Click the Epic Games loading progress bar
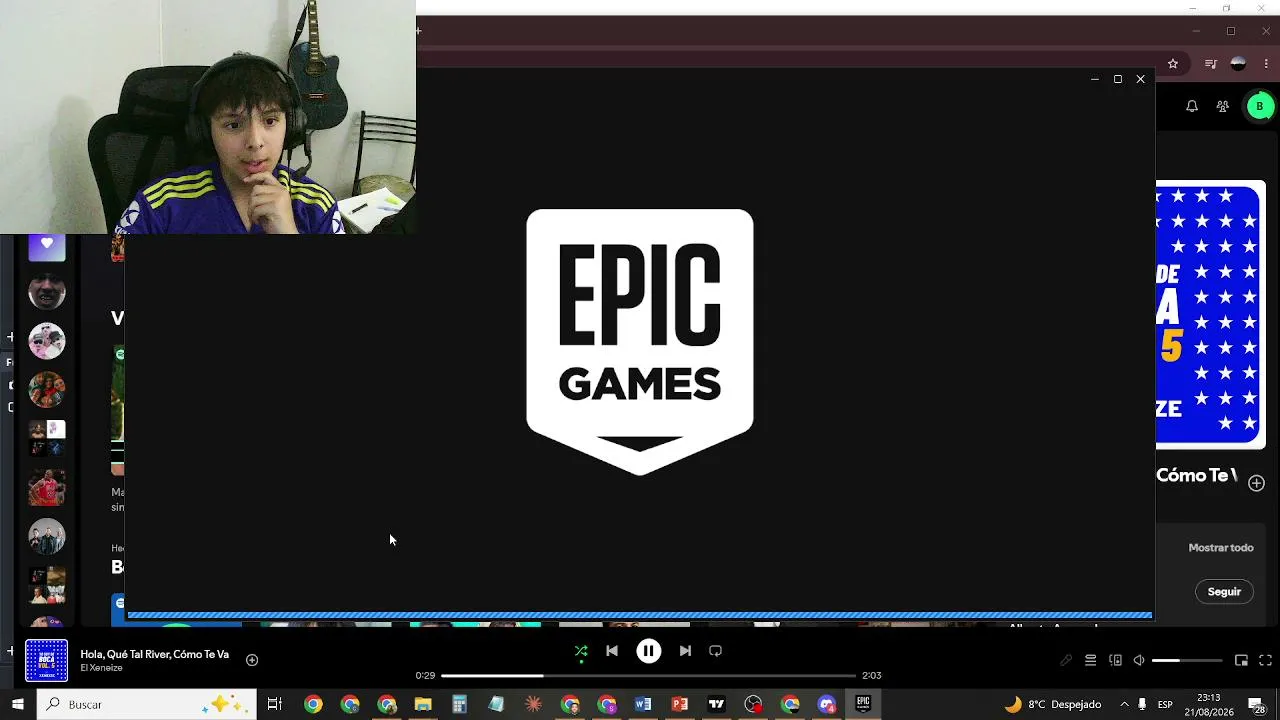Viewport: 1280px width, 720px height. (640, 615)
